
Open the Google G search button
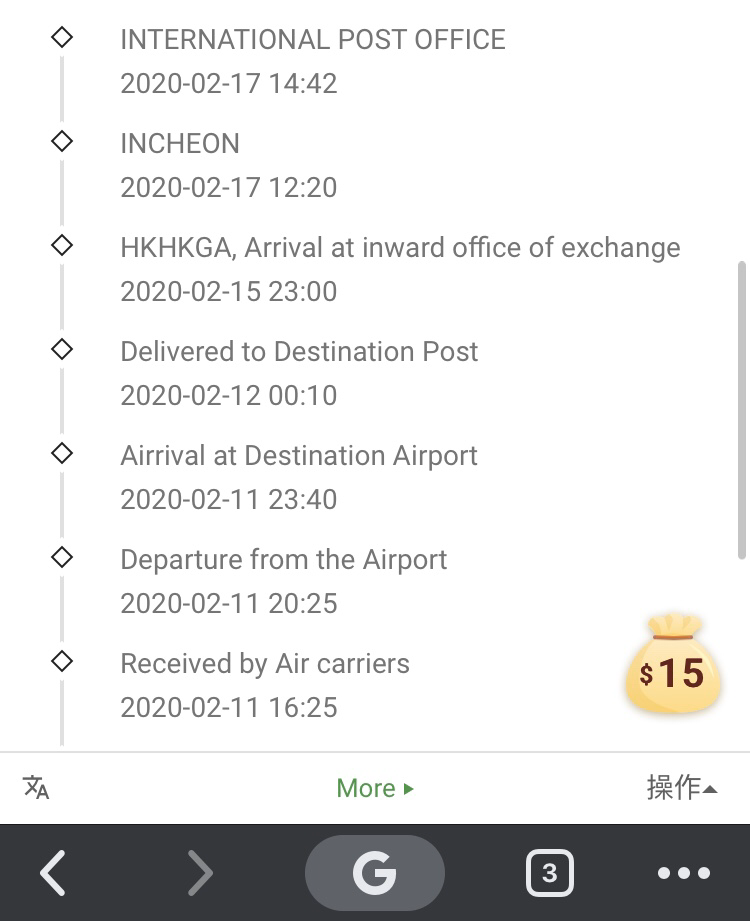pyautogui.click(x=375, y=873)
